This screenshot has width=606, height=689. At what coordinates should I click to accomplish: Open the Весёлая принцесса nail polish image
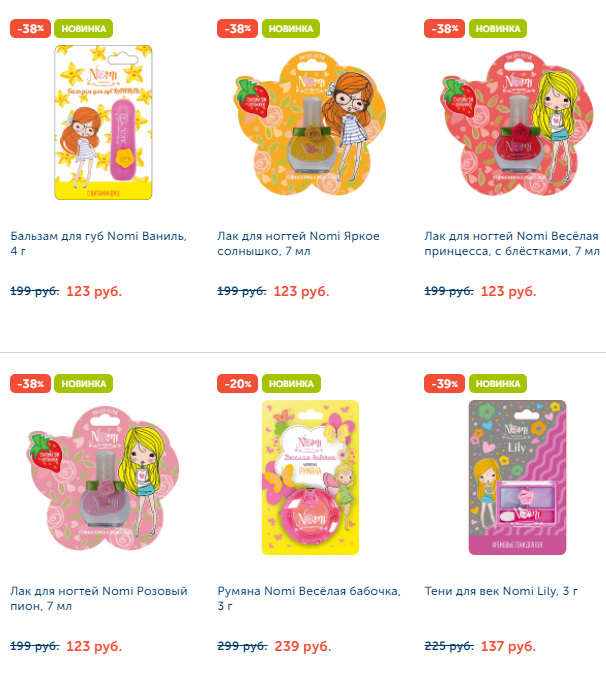[517, 123]
